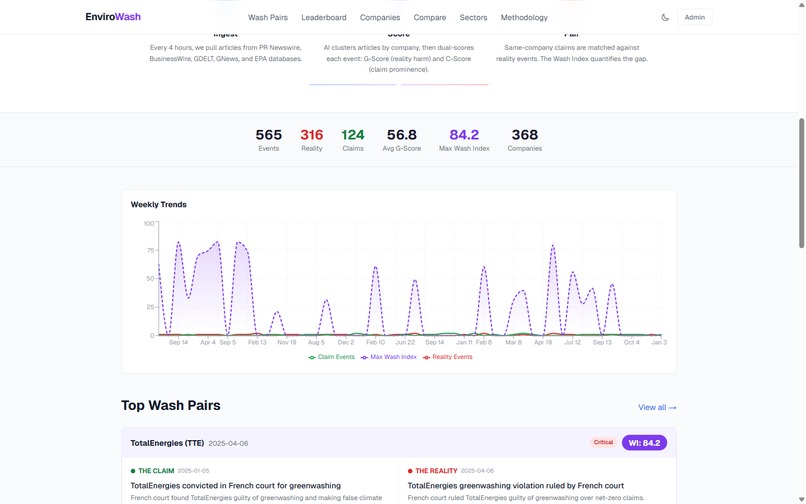Open the TotalEnergies (TTE) pair header
The image size is (806, 504).
click(x=399, y=443)
